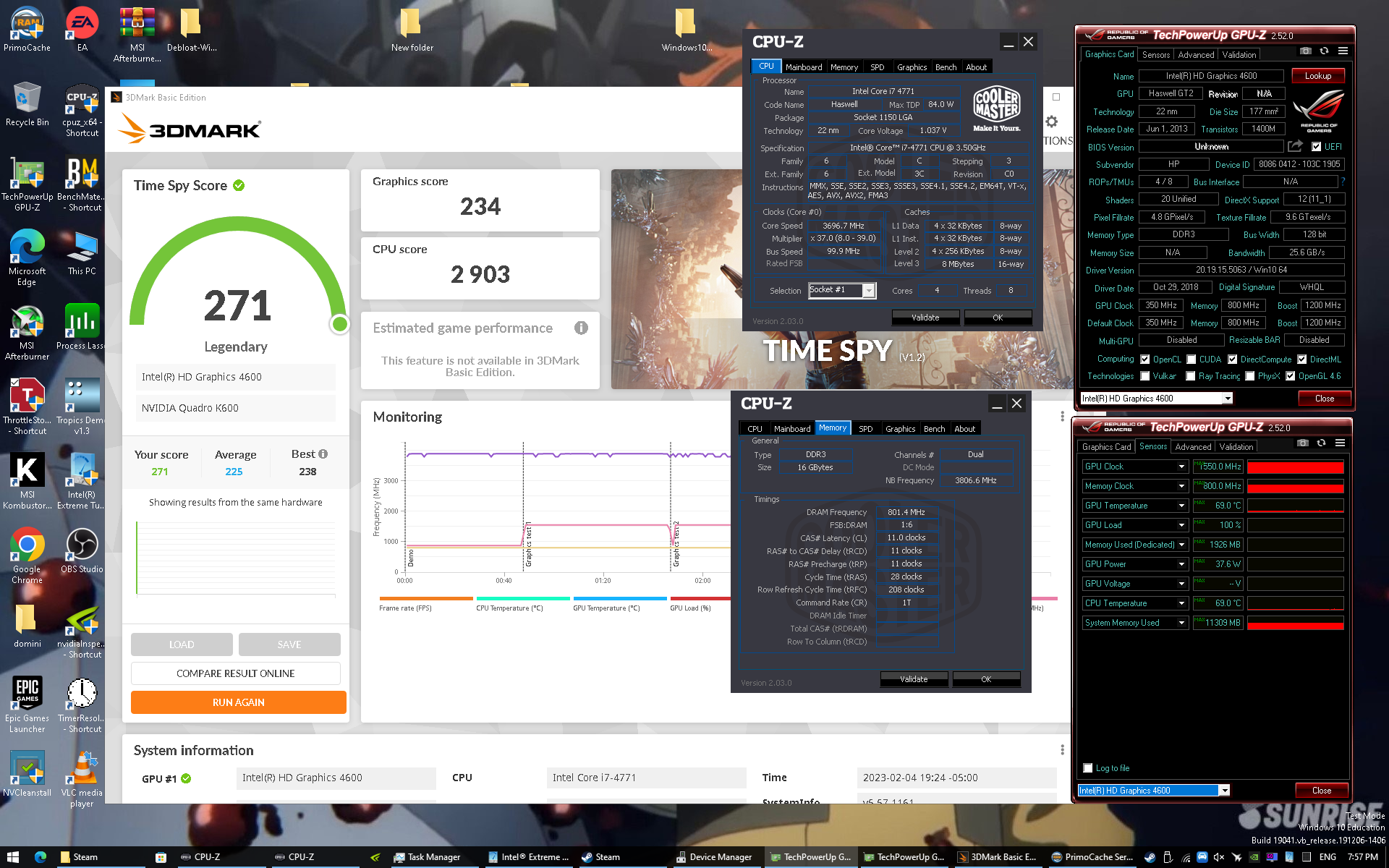The width and height of the screenshot is (1389, 868).
Task: Click the NVIDIA Quadro K600 field
Action: 236,408
